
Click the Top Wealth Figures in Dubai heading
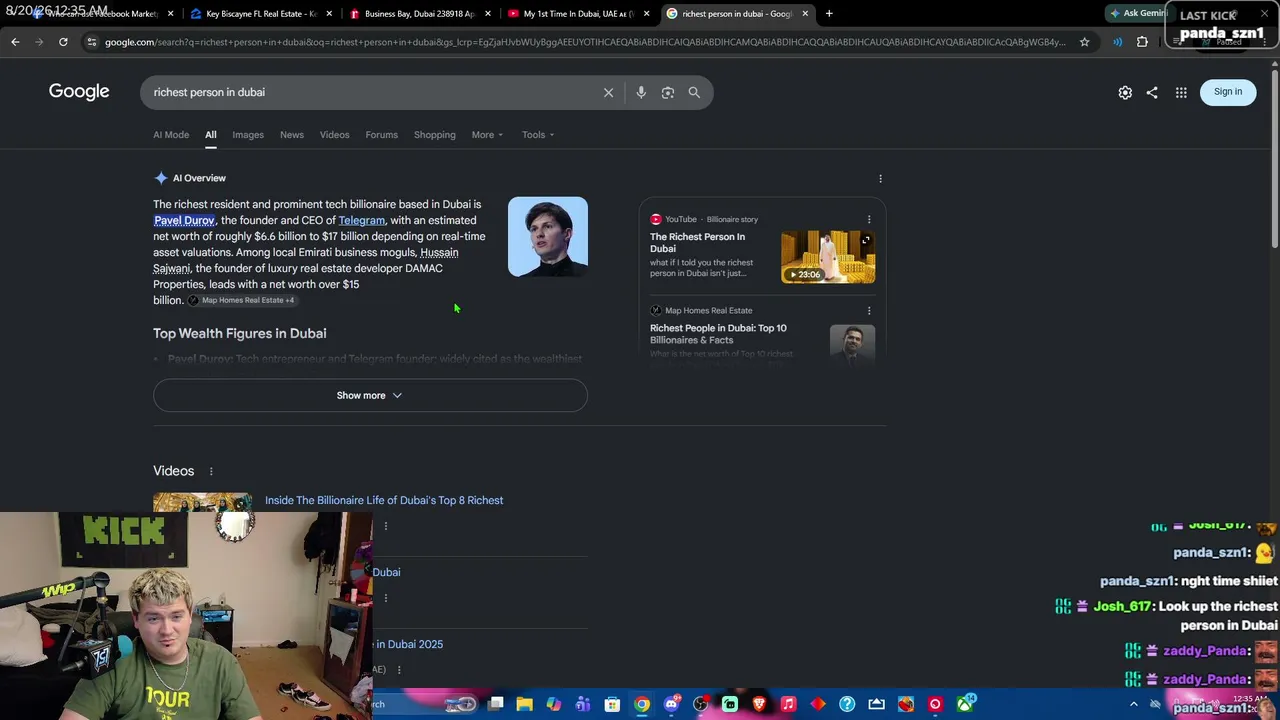240,333
